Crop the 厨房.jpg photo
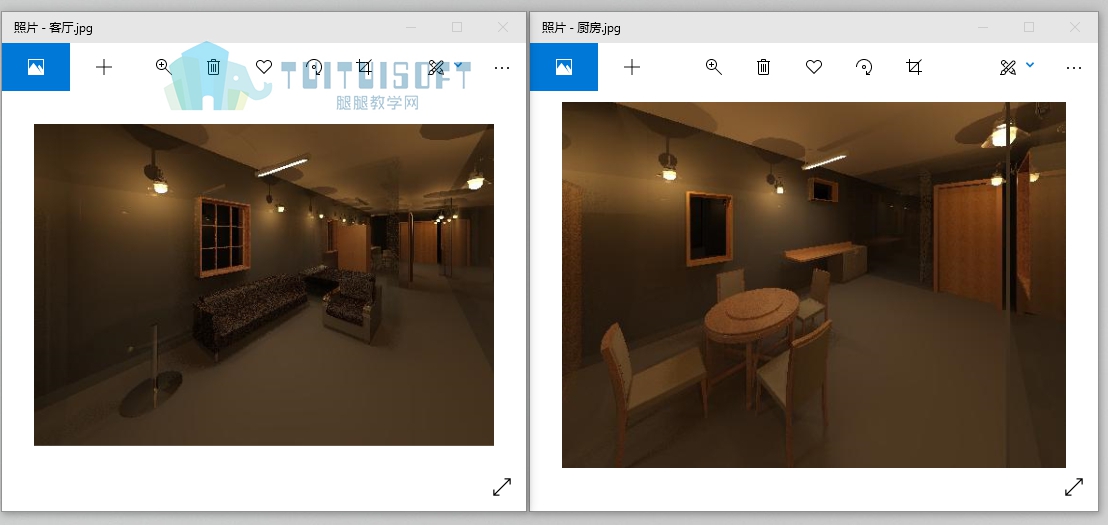Image resolution: width=1108 pixels, height=525 pixels. tap(914, 67)
